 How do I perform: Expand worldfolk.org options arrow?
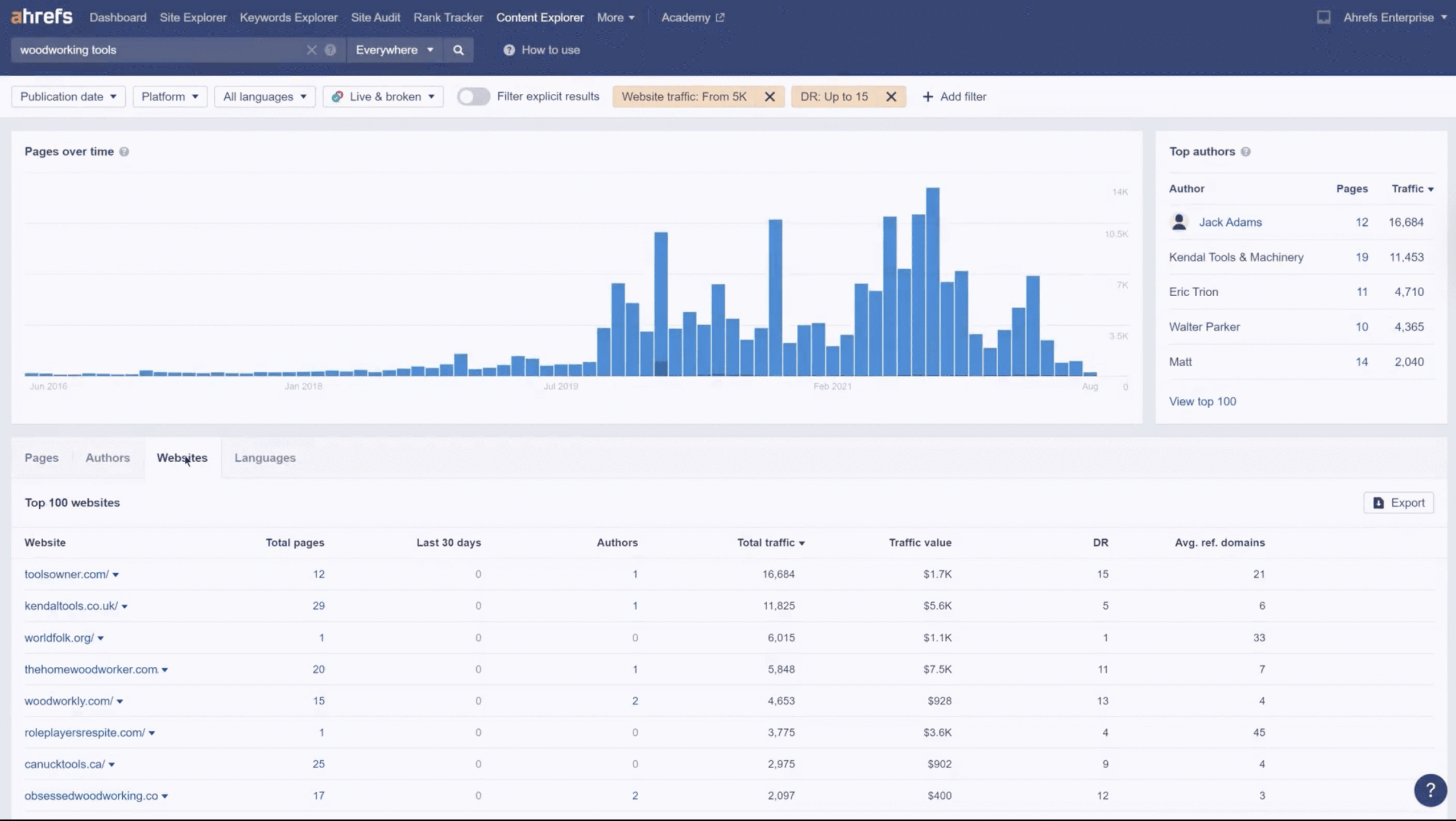pos(101,638)
